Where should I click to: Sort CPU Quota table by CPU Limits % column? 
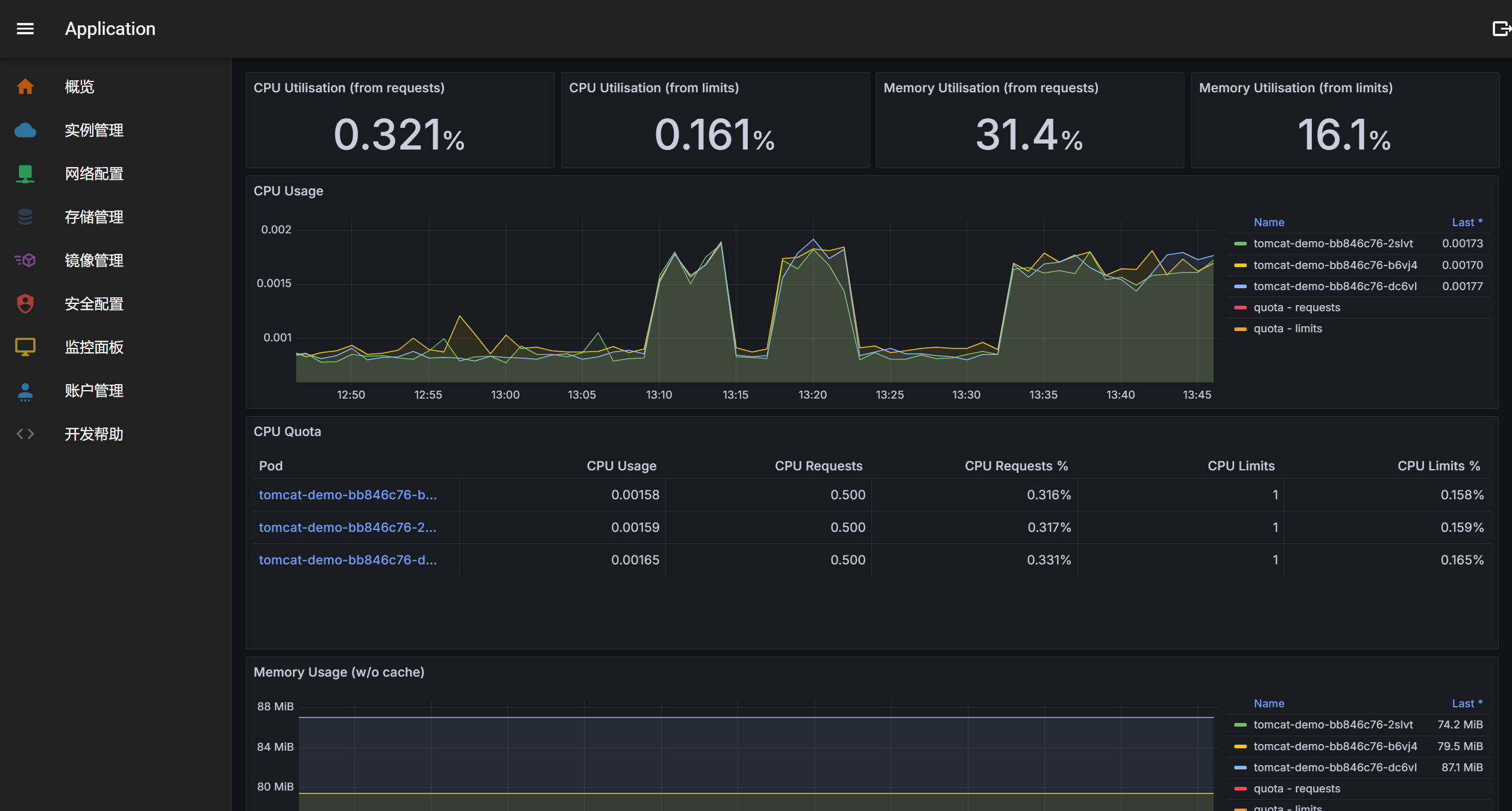pos(1438,466)
